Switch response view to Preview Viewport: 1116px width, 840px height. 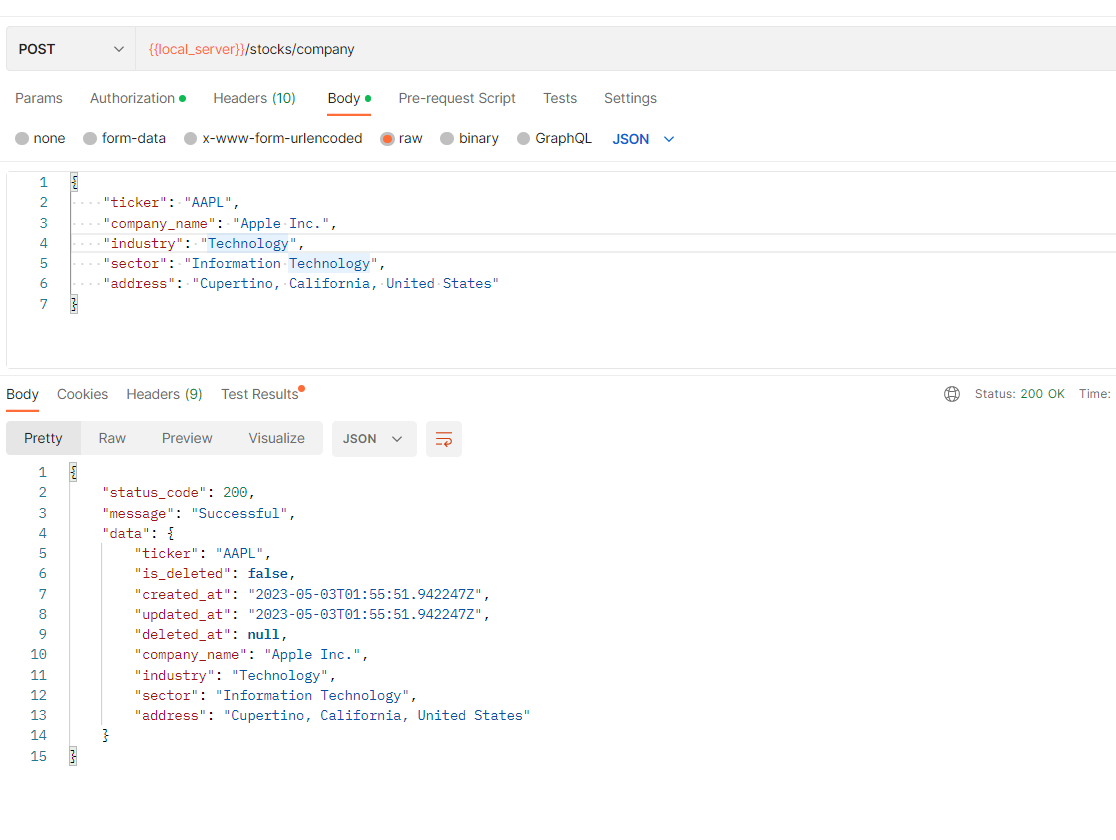[186, 438]
